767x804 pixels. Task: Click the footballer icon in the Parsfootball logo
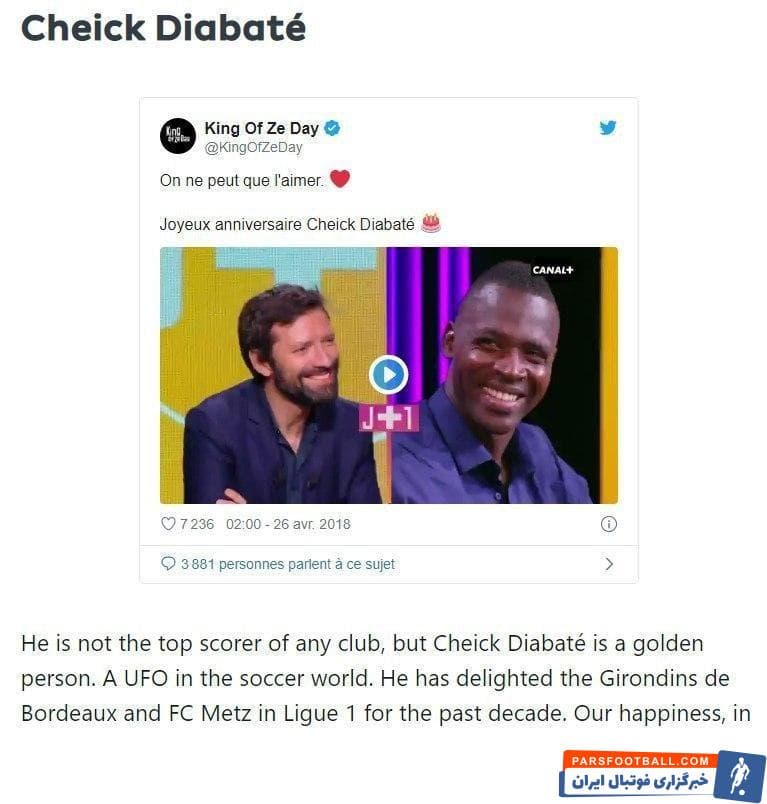pos(741,776)
